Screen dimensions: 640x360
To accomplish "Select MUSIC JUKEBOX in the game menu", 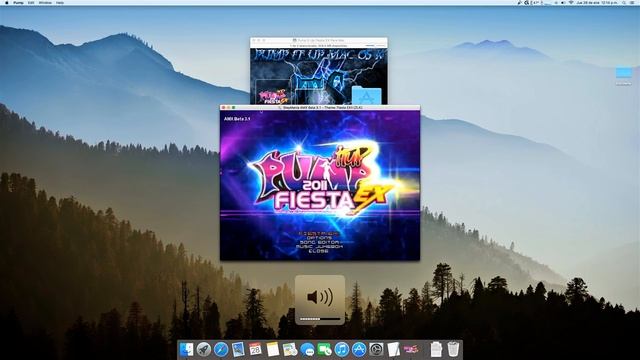I will tap(319, 247).
